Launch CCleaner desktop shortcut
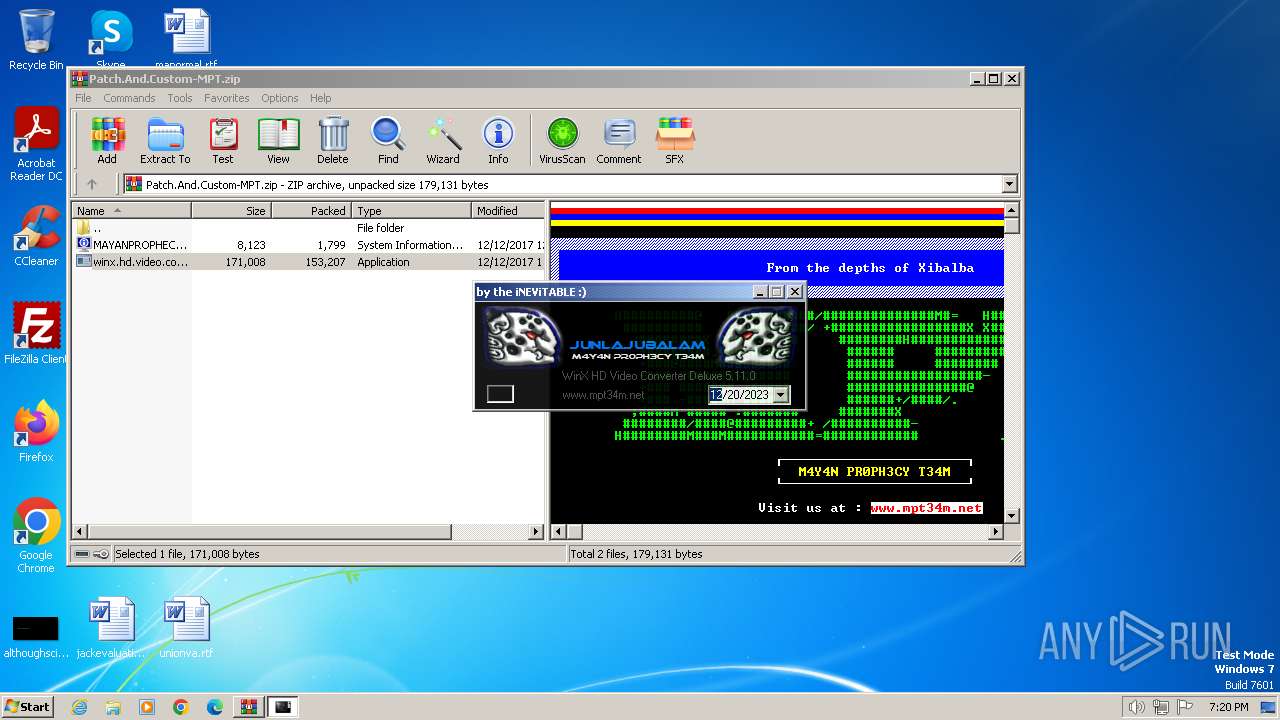 point(36,236)
